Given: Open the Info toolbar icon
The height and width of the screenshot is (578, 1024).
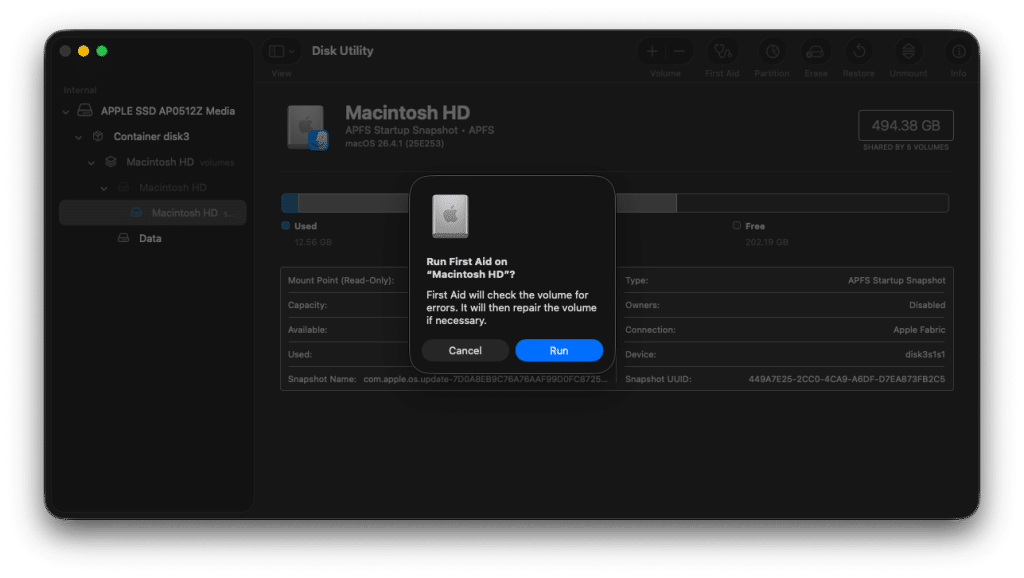Looking at the screenshot, I should (958, 51).
